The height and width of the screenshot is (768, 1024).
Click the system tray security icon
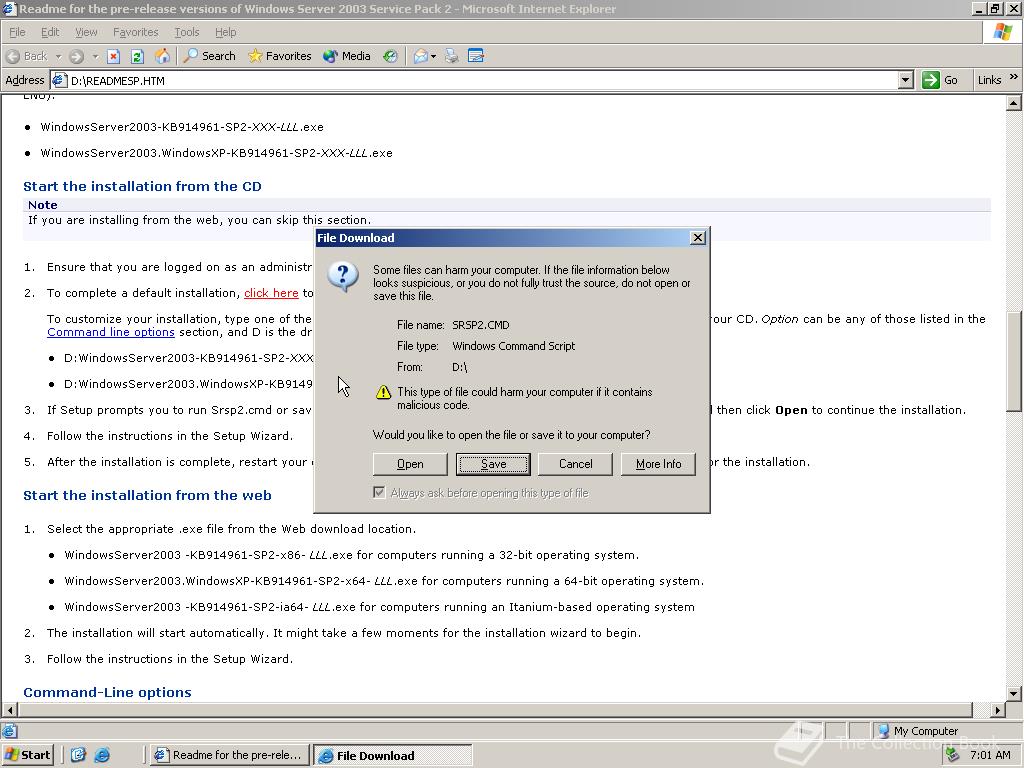pyautogui.click(x=953, y=755)
